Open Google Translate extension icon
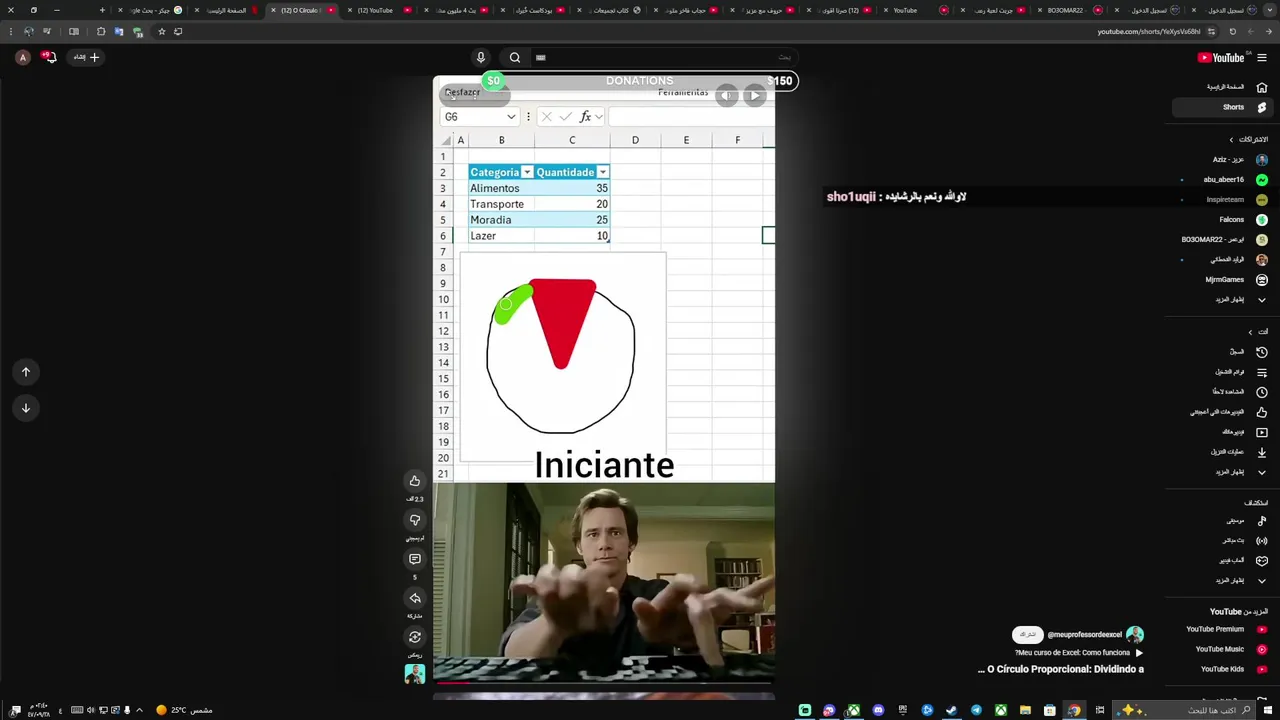 119,32
